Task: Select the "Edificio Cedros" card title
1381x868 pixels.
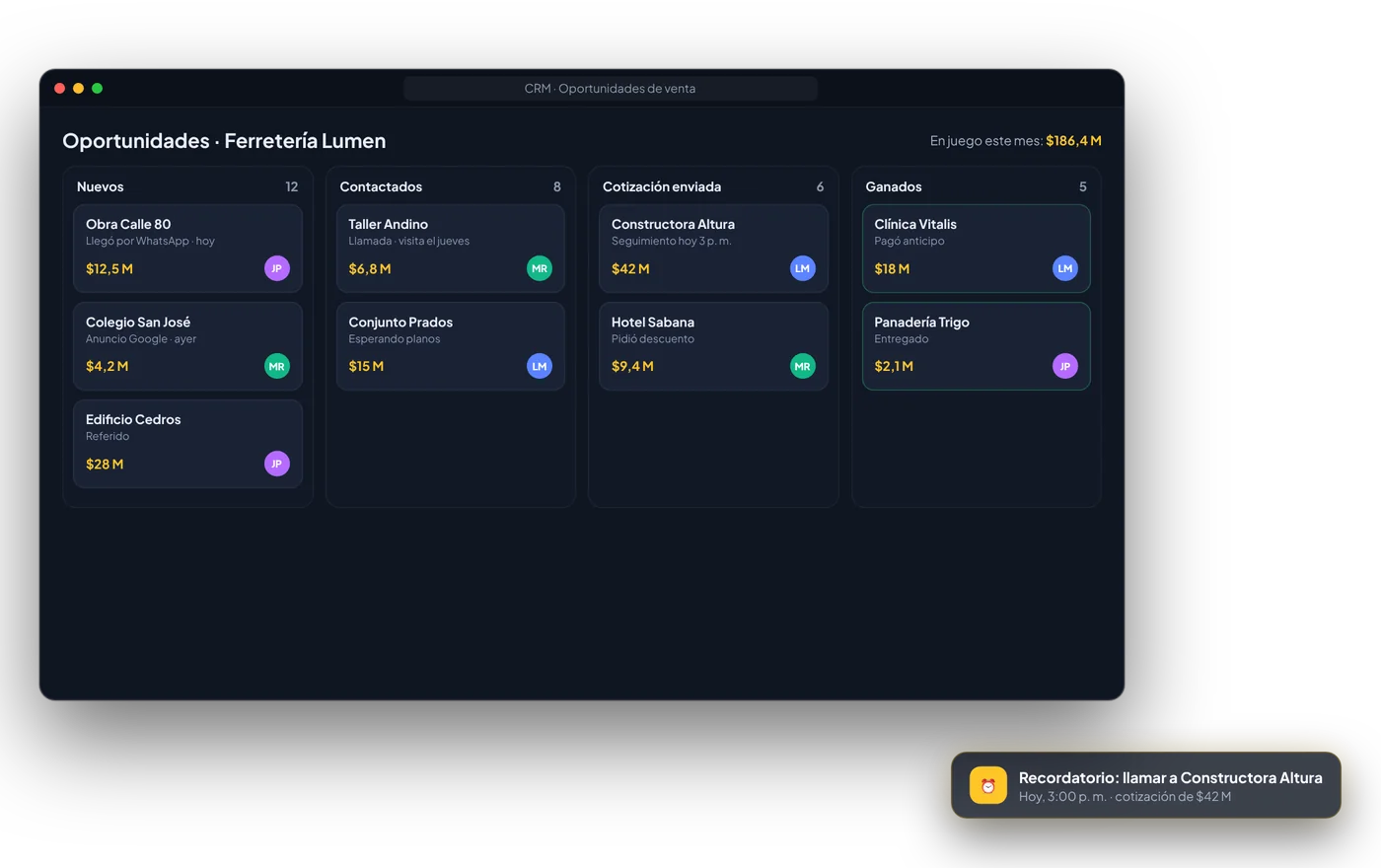Action: pos(133,419)
